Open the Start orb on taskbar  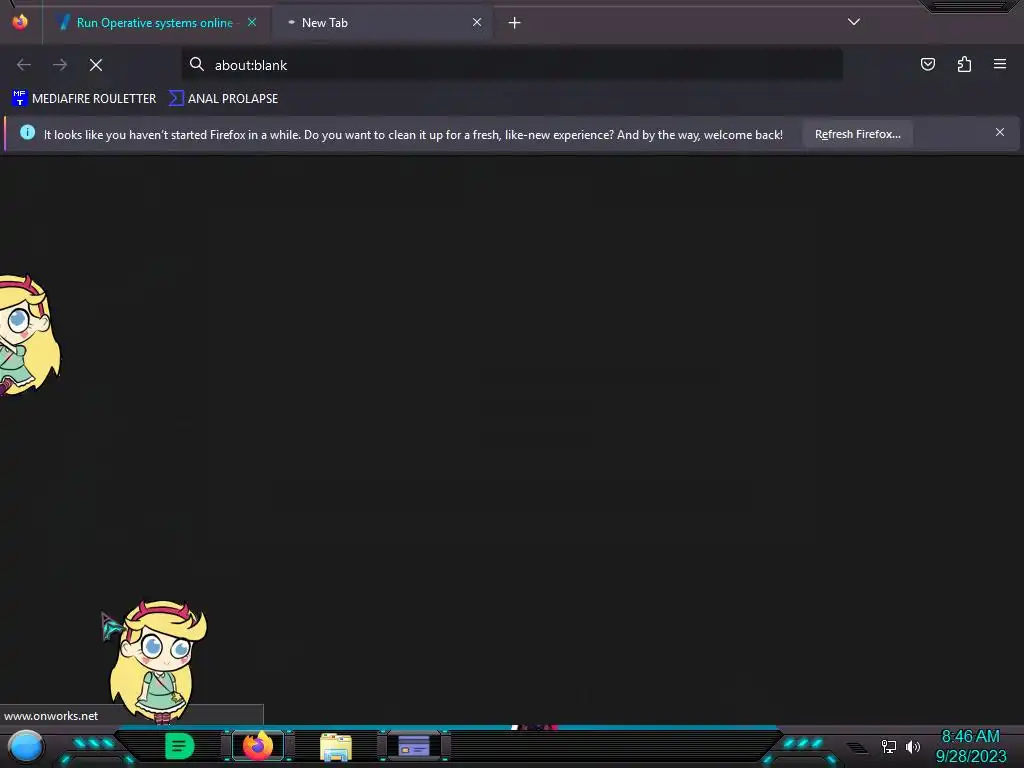pos(26,747)
